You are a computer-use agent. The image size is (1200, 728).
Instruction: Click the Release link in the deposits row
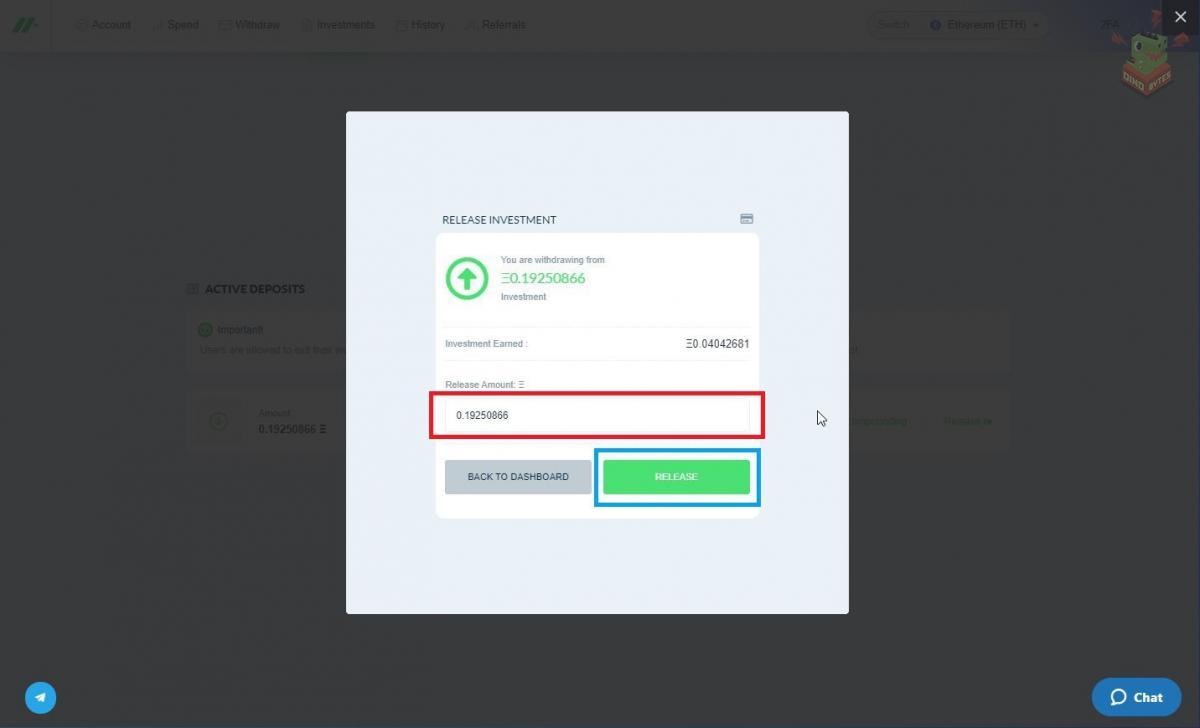point(967,421)
